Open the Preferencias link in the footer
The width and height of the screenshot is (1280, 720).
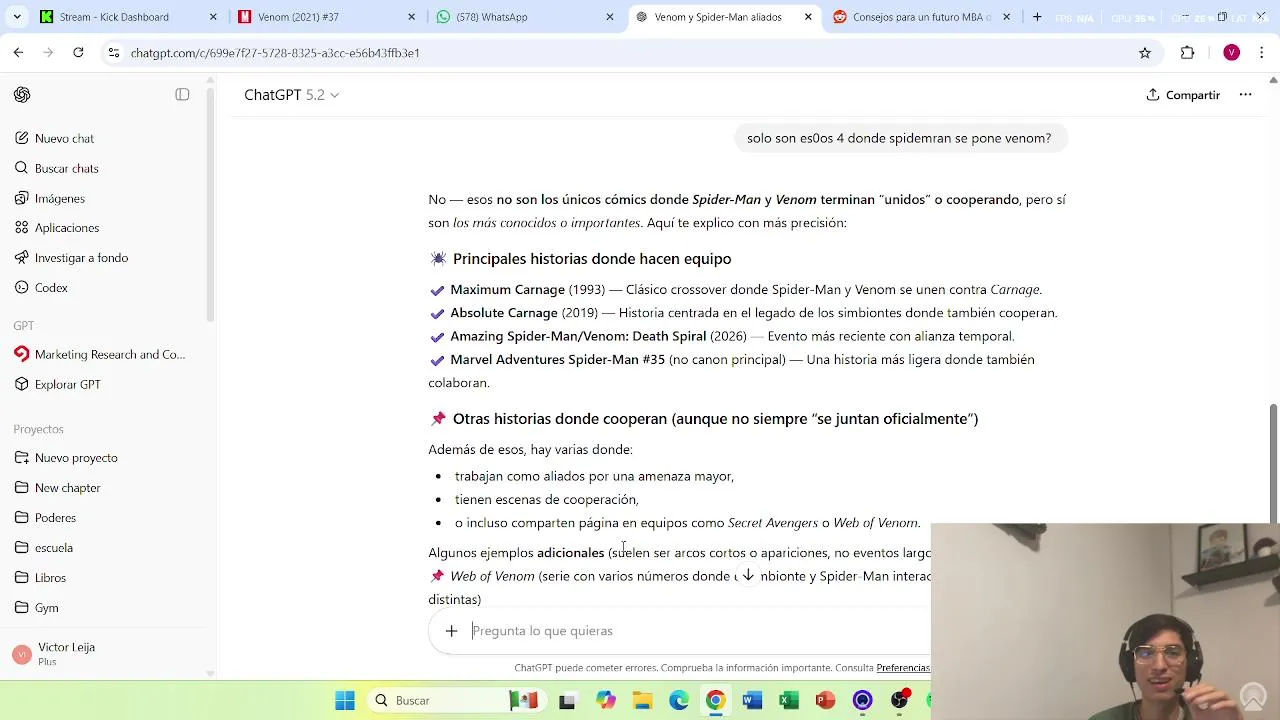click(x=903, y=668)
